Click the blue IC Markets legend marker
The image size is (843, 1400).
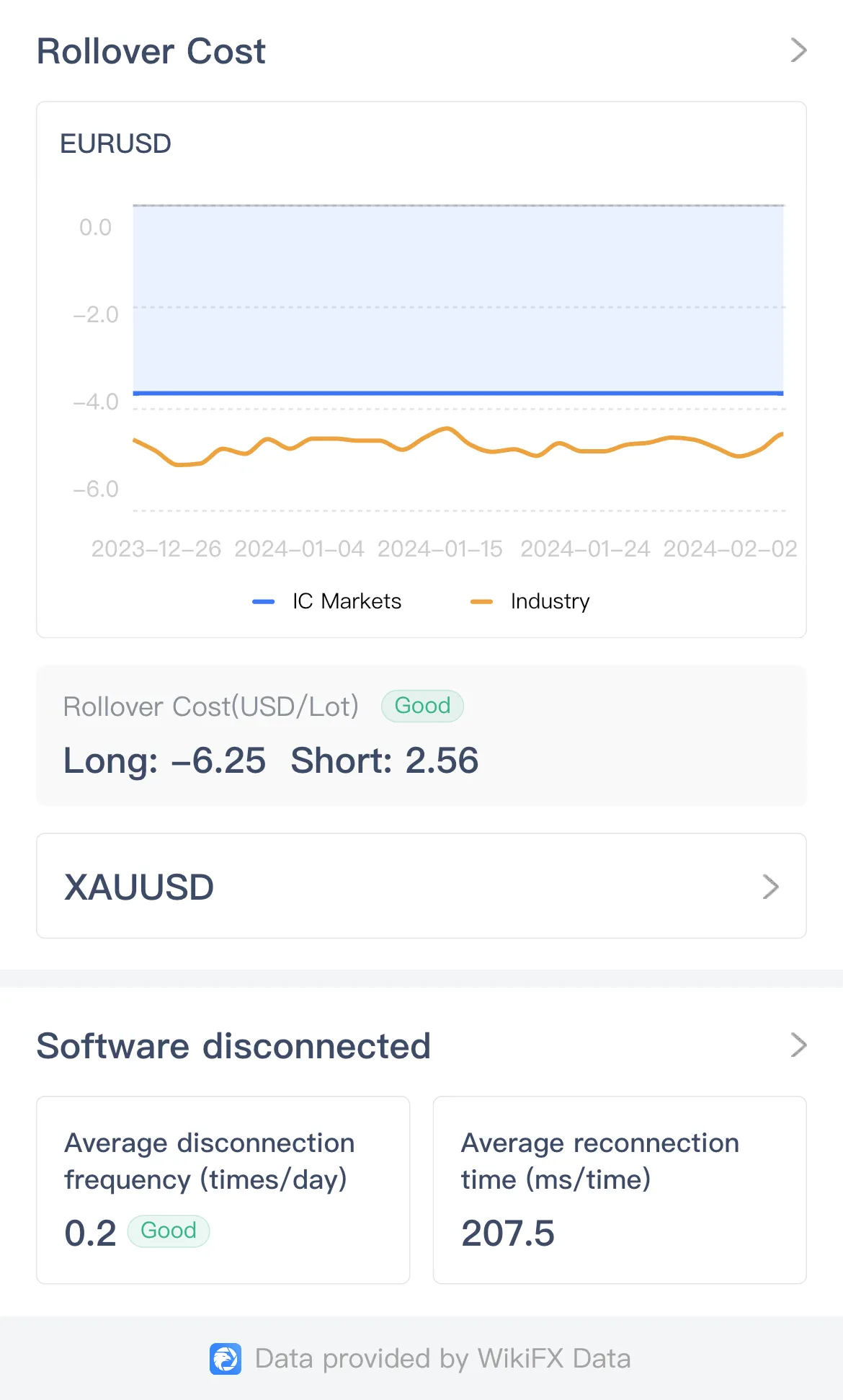pos(264,601)
